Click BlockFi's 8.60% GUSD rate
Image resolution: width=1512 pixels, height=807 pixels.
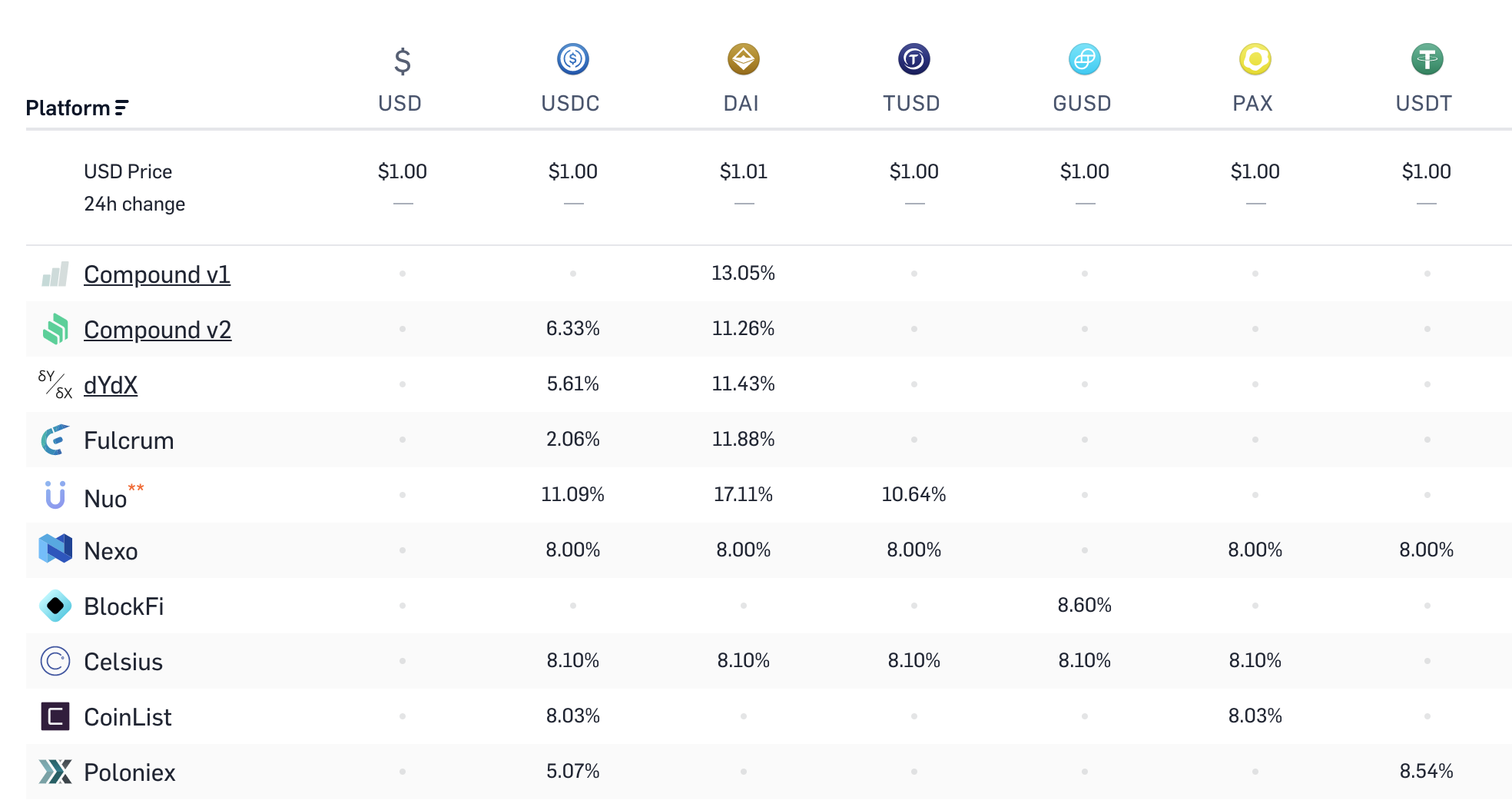[1084, 605]
